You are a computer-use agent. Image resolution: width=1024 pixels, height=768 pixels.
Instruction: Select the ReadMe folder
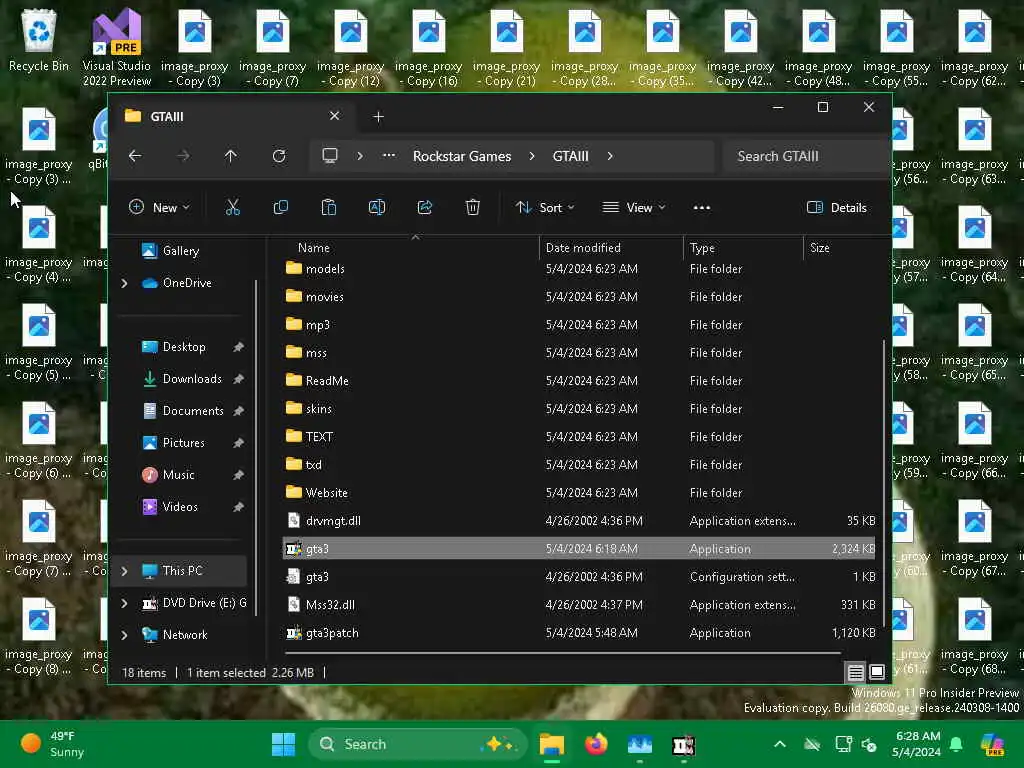[x=579, y=381]
